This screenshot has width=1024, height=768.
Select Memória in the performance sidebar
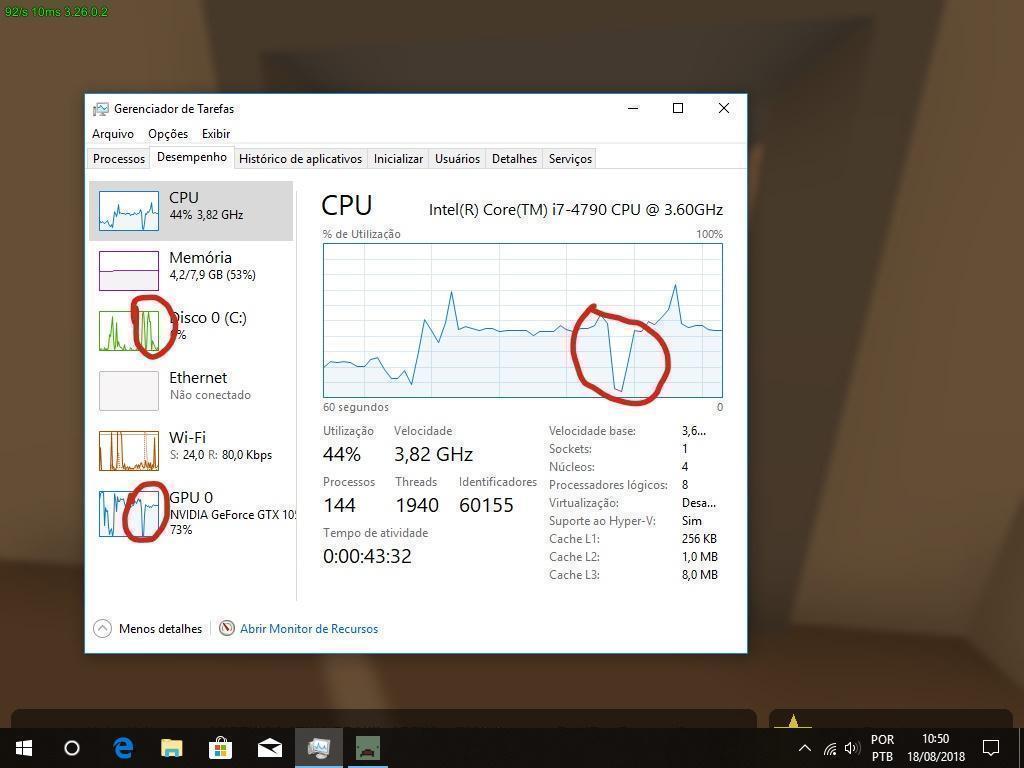(x=191, y=270)
